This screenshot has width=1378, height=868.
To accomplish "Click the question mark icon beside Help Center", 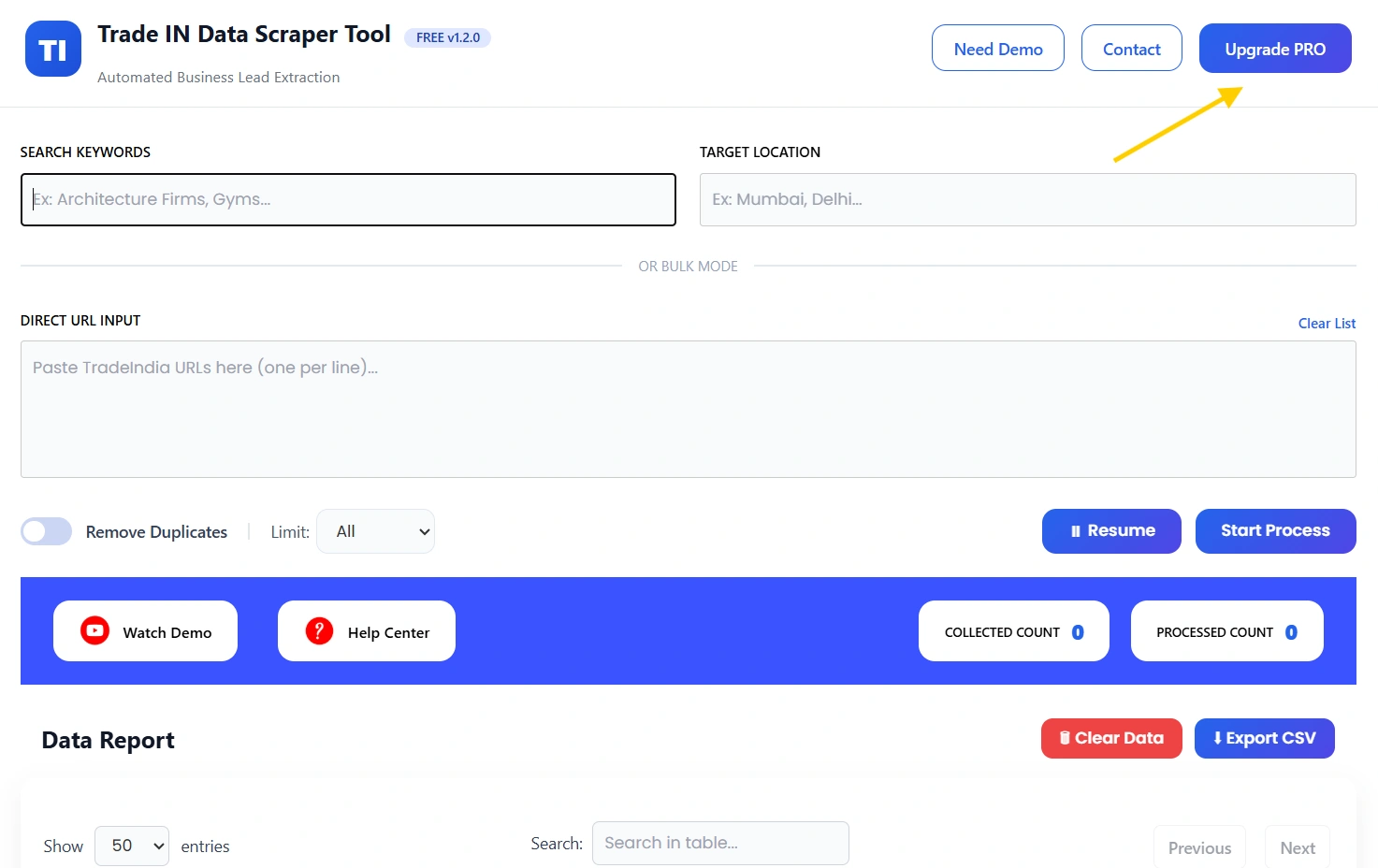I will pos(317,630).
